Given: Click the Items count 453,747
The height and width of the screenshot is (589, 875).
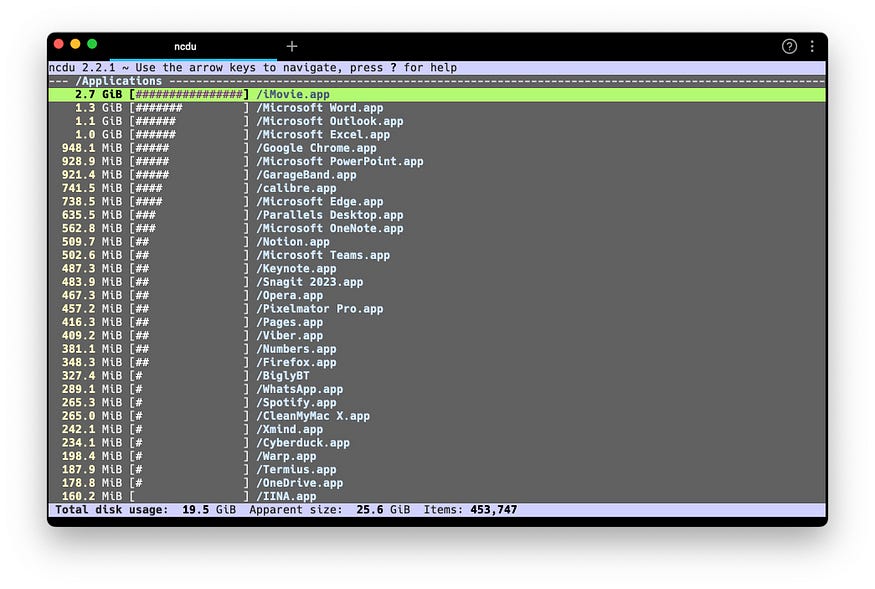Looking at the screenshot, I should point(470,510).
